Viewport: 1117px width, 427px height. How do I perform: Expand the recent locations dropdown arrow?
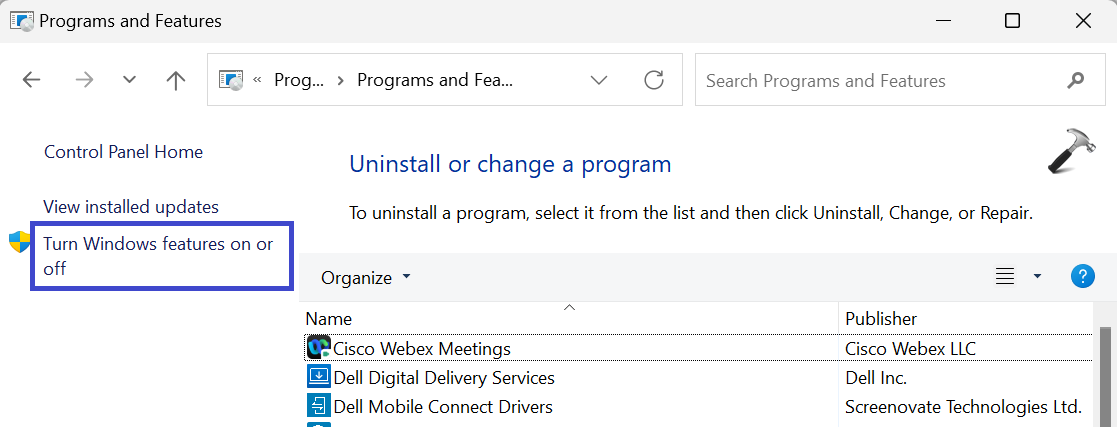(129, 81)
